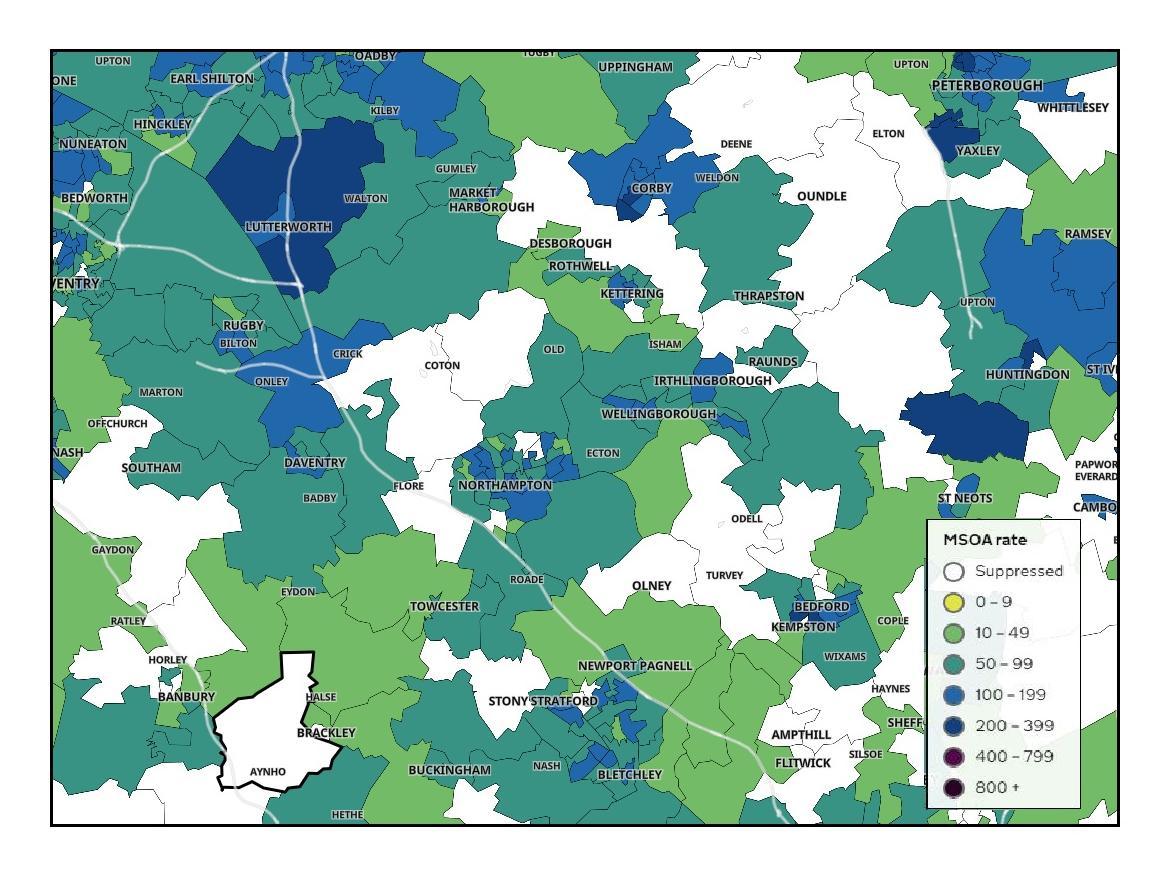This screenshot has width=1168, height=876.
Task: Click the Elton village label
Action: click(888, 133)
